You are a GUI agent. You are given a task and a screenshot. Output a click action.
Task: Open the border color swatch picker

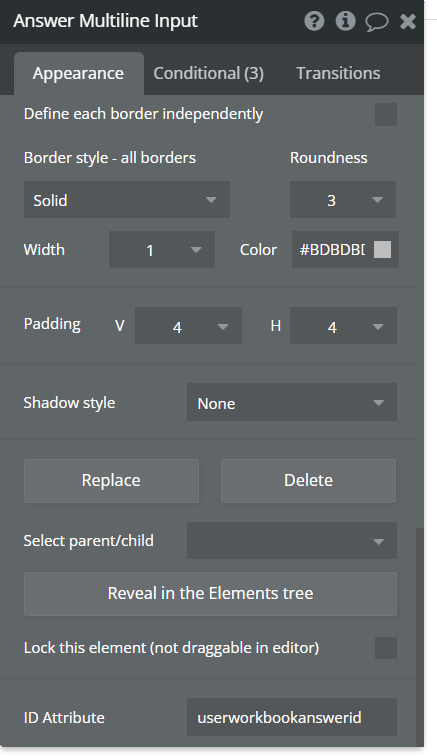click(382, 250)
